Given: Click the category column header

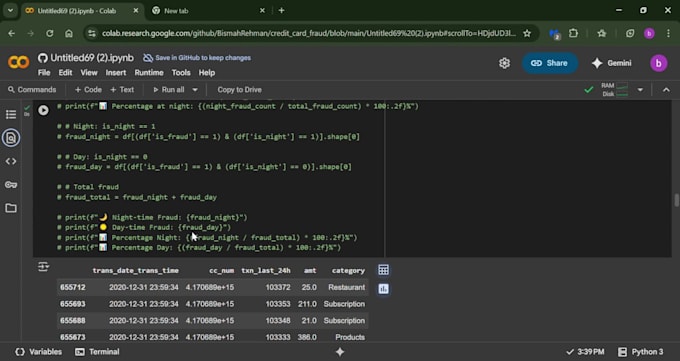Looking at the screenshot, I should click(x=348, y=270).
